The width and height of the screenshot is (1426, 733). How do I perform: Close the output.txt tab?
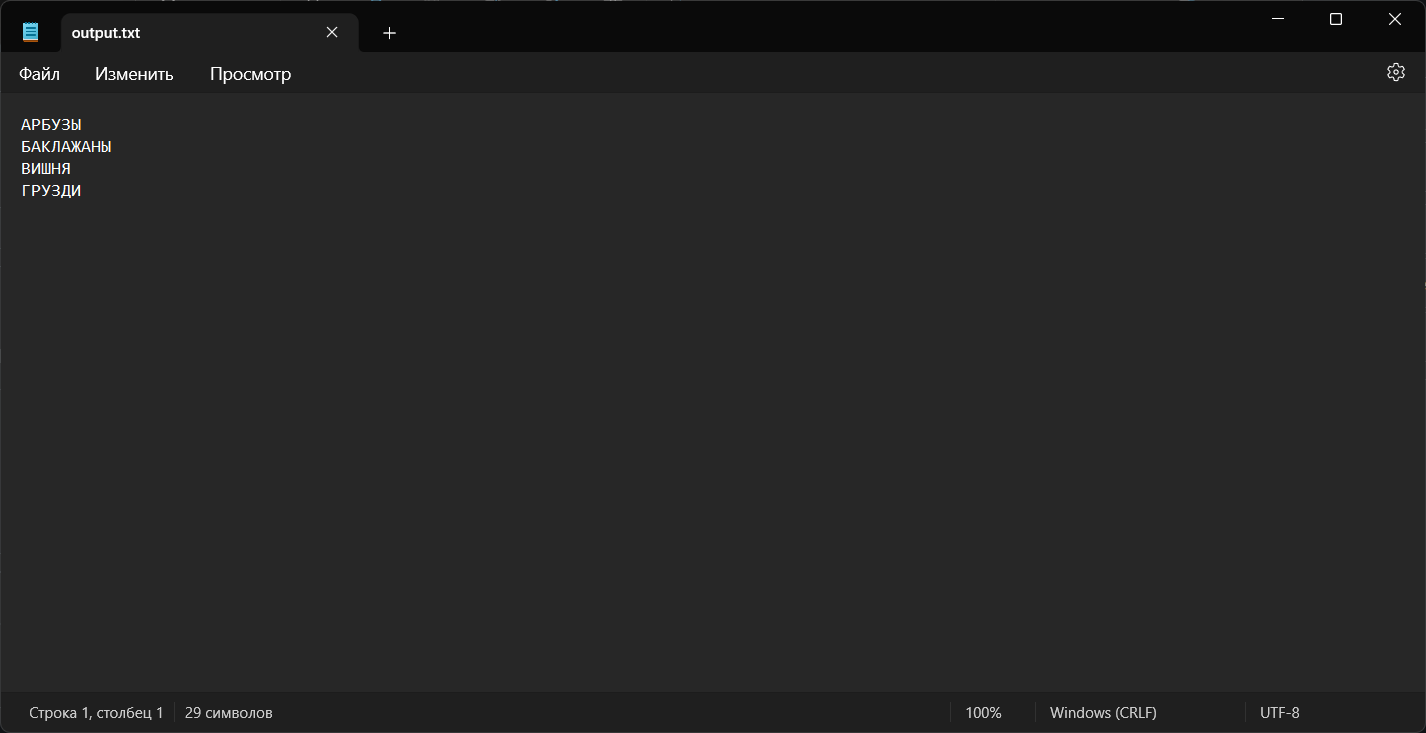[x=332, y=33]
